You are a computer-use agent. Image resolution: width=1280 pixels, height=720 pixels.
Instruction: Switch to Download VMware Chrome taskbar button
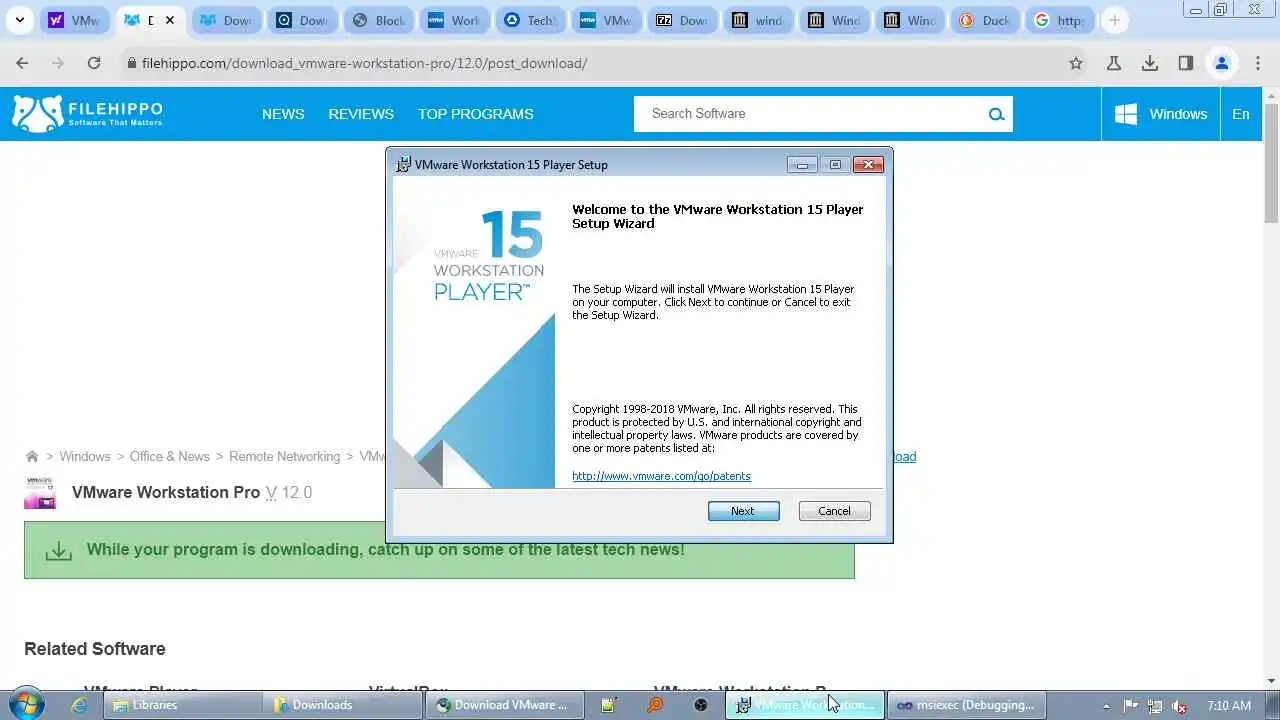[503, 705]
